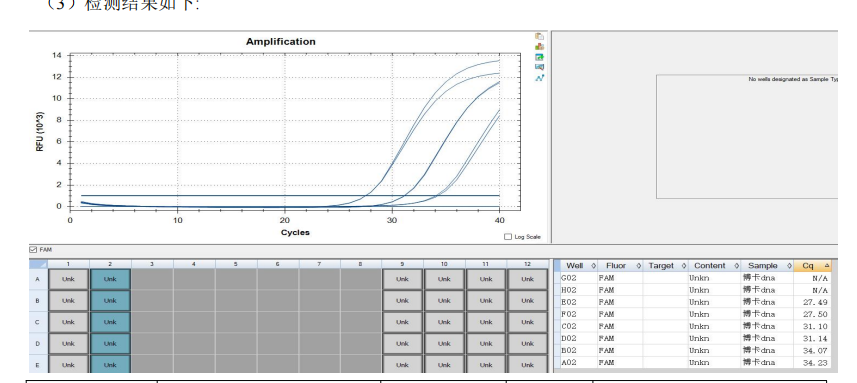Image resolution: width=857 pixels, height=383 pixels.
Task: Click well A9 in the plate
Action: pos(402,279)
